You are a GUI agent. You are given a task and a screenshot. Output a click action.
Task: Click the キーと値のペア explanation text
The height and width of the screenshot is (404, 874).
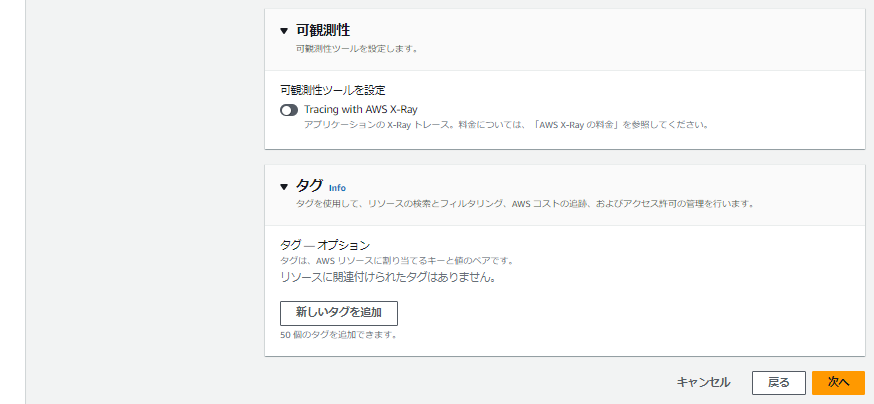pyautogui.click(x=396, y=260)
